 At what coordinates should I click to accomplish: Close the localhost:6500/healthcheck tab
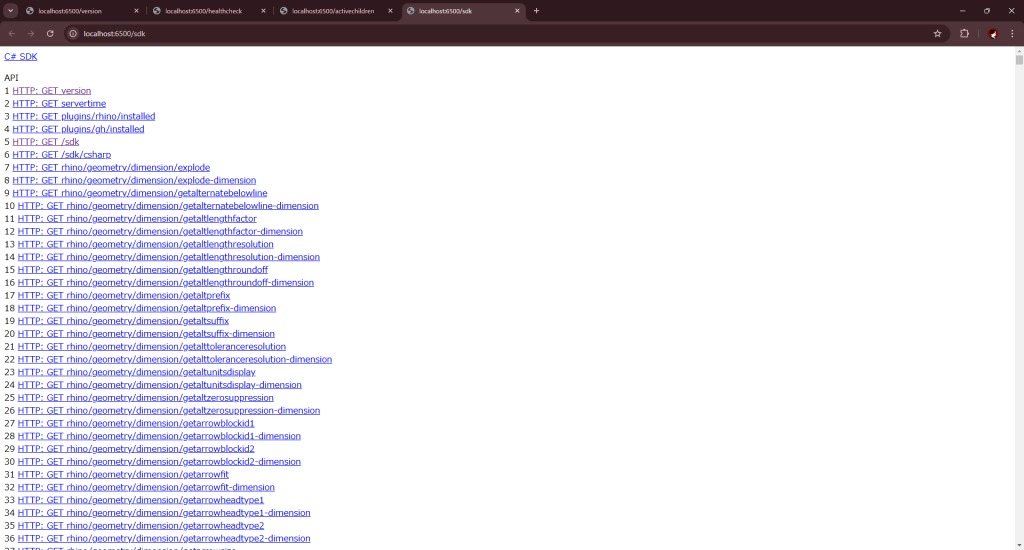(263, 11)
